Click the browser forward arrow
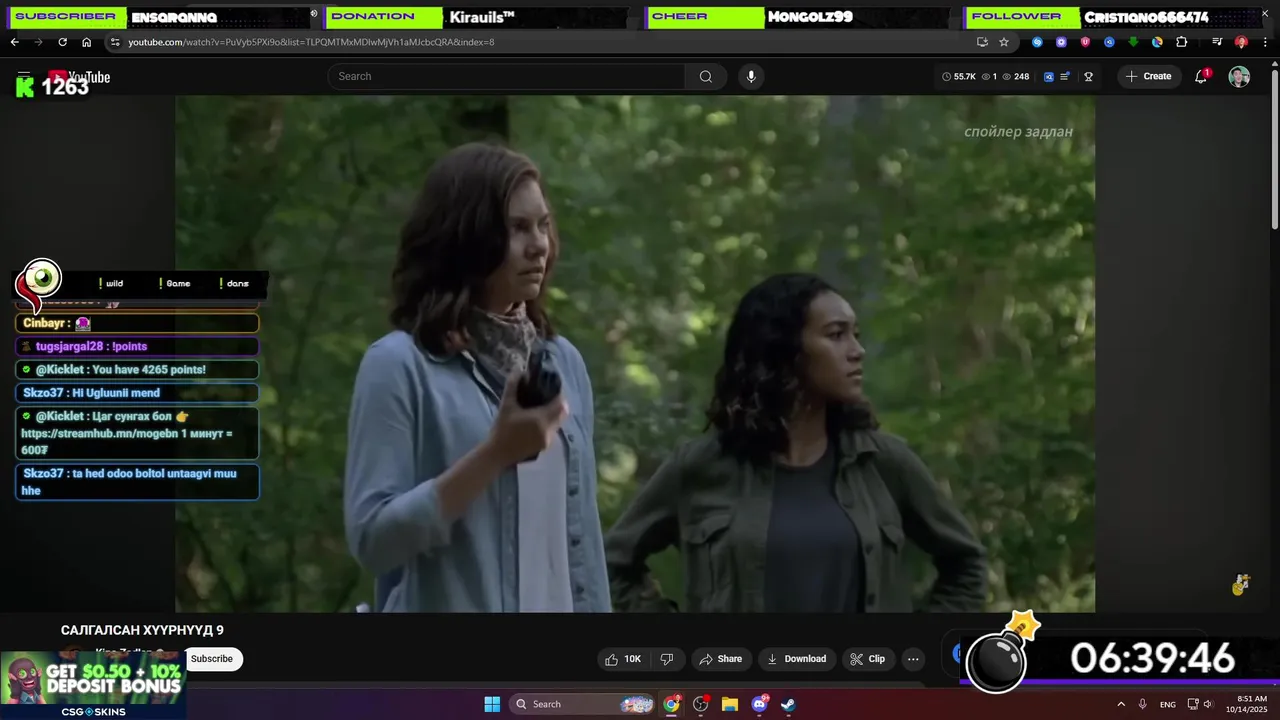1280x720 pixels. tap(38, 42)
